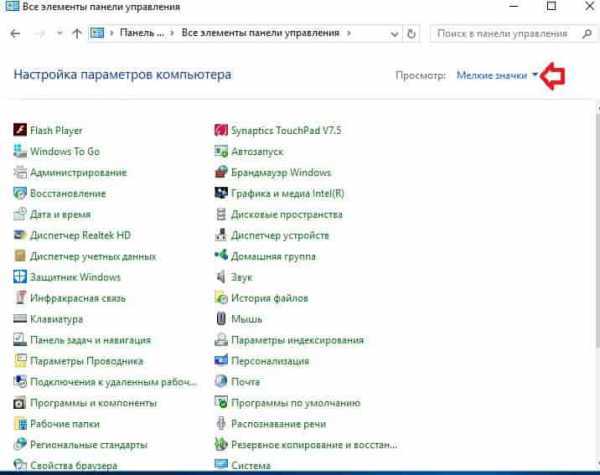The width and height of the screenshot is (600, 475).
Task: Open Резервное копирование и восстановление link
Action: coord(314,444)
